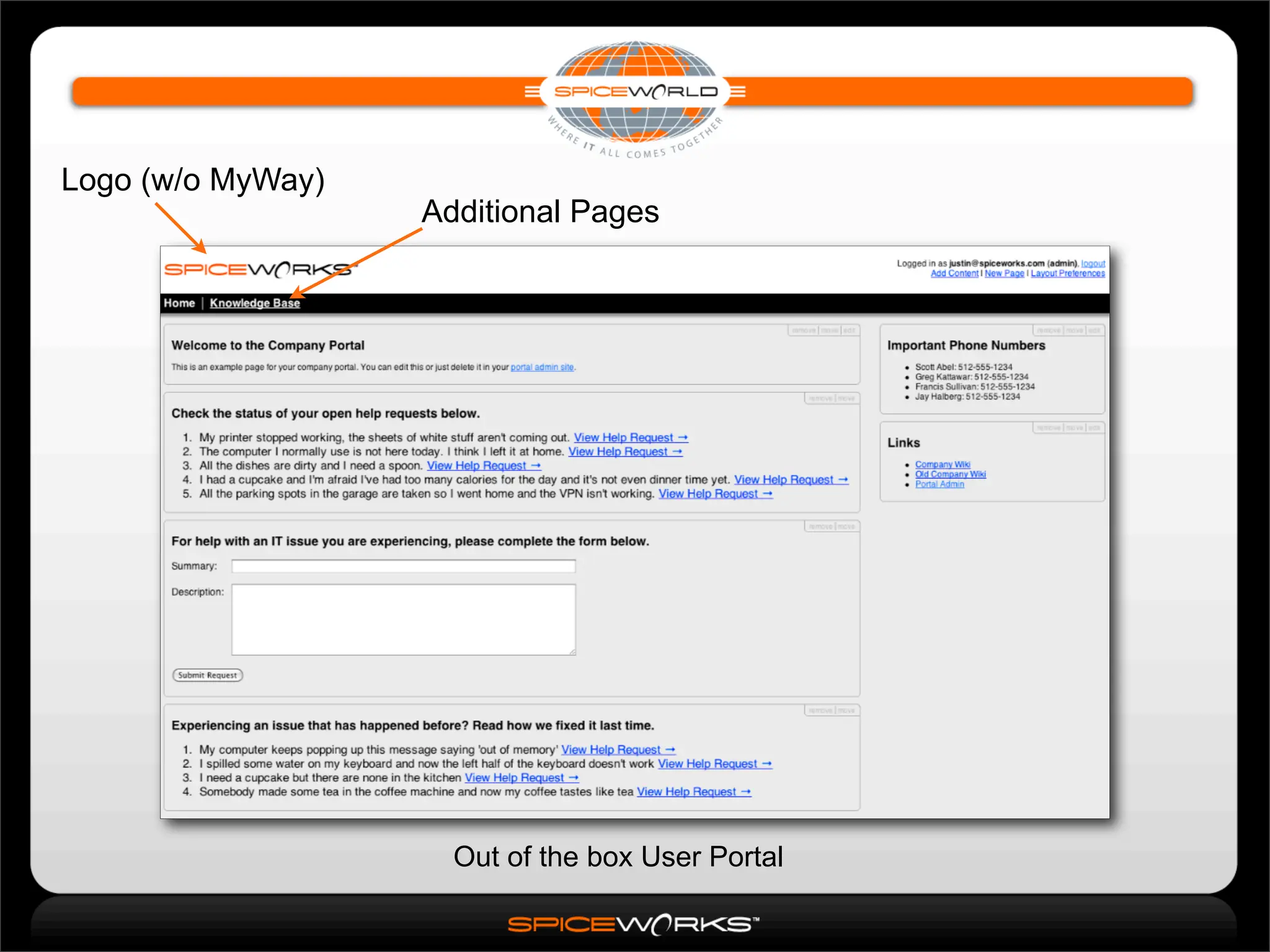Viewport: 1270px width, 952px height.
Task: View help request for spilled water keyboard
Action: pyautogui.click(x=715, y=764)
